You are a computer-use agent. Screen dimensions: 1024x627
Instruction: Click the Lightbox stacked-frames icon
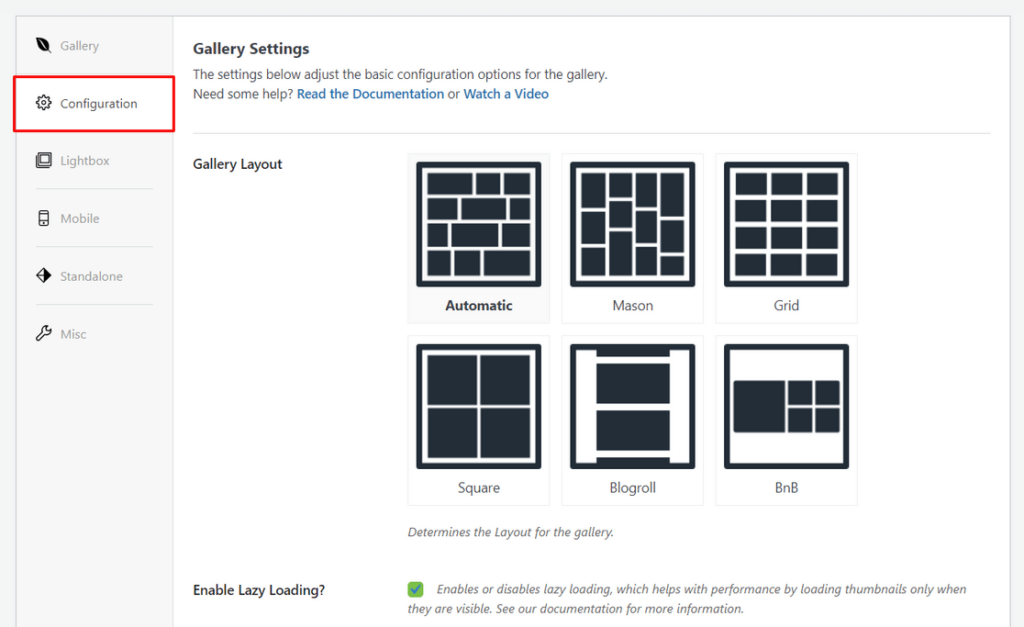[42, 160]
